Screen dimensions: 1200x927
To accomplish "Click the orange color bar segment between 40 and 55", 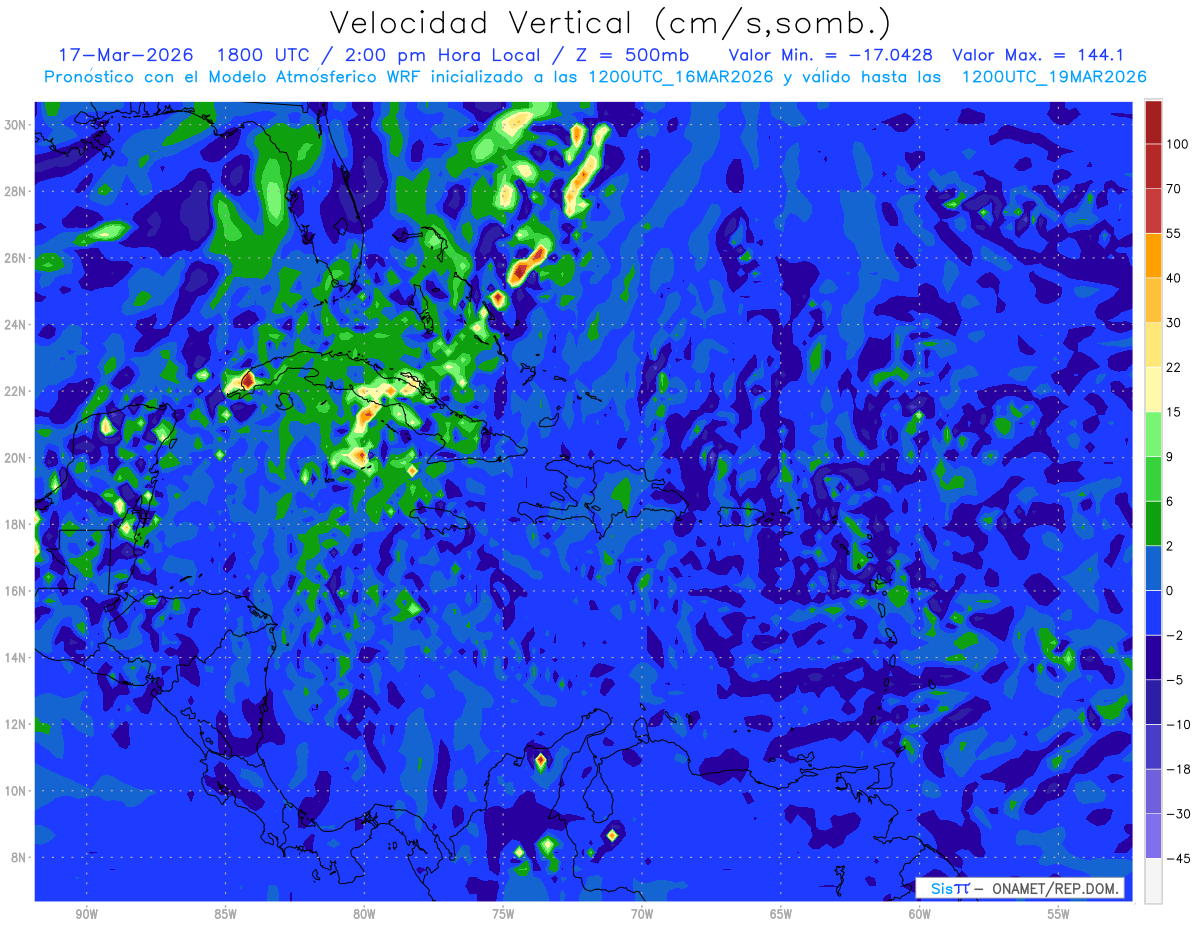I will coord(1153,255).
